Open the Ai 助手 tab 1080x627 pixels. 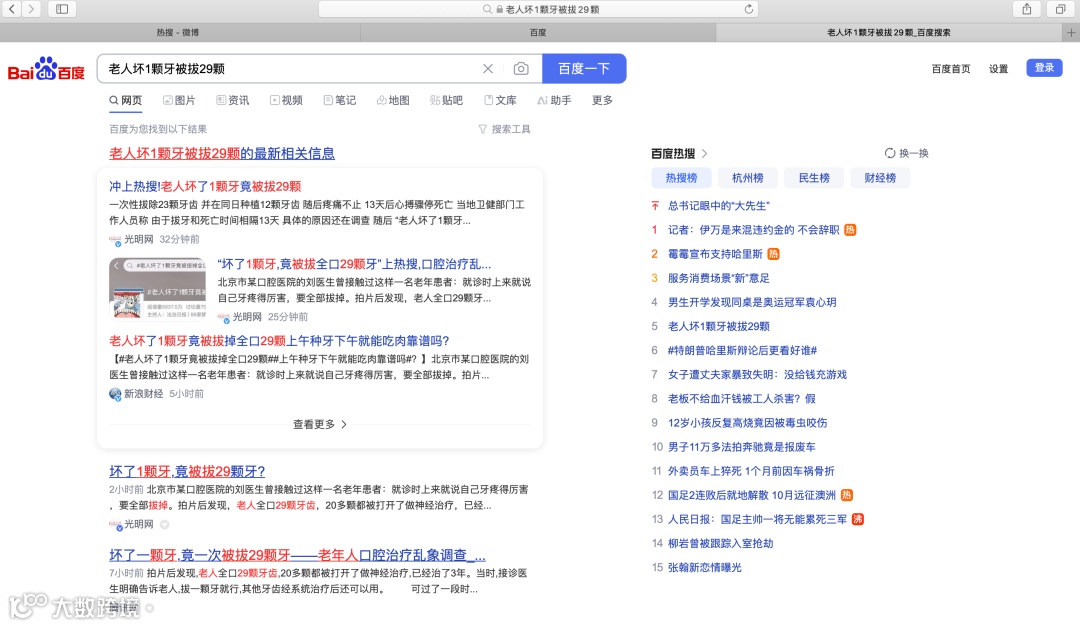[x=554, y=100]
